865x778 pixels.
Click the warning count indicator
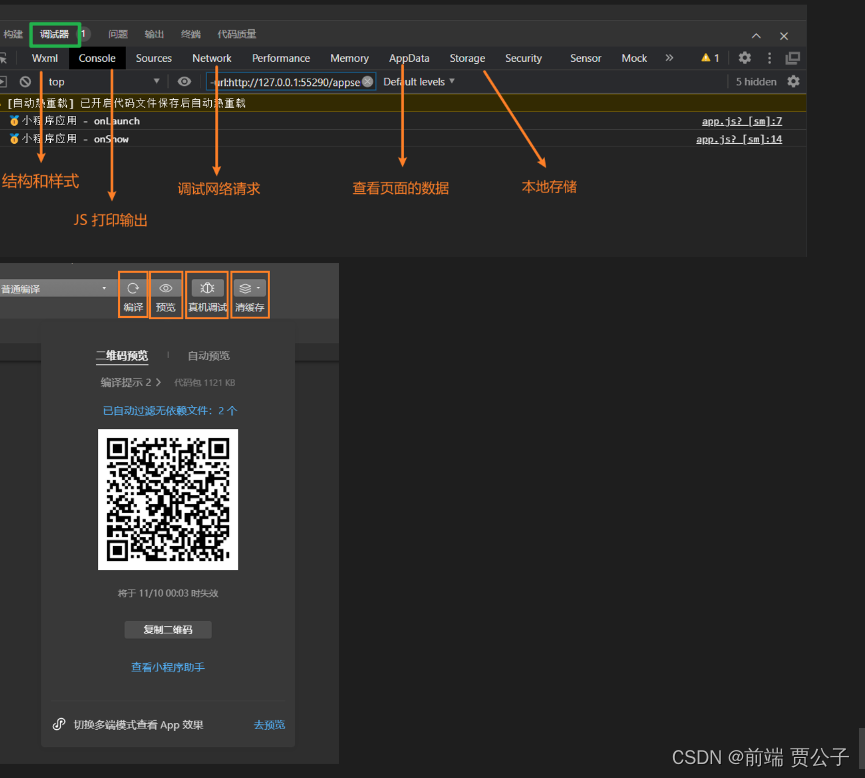click(710, 58)
